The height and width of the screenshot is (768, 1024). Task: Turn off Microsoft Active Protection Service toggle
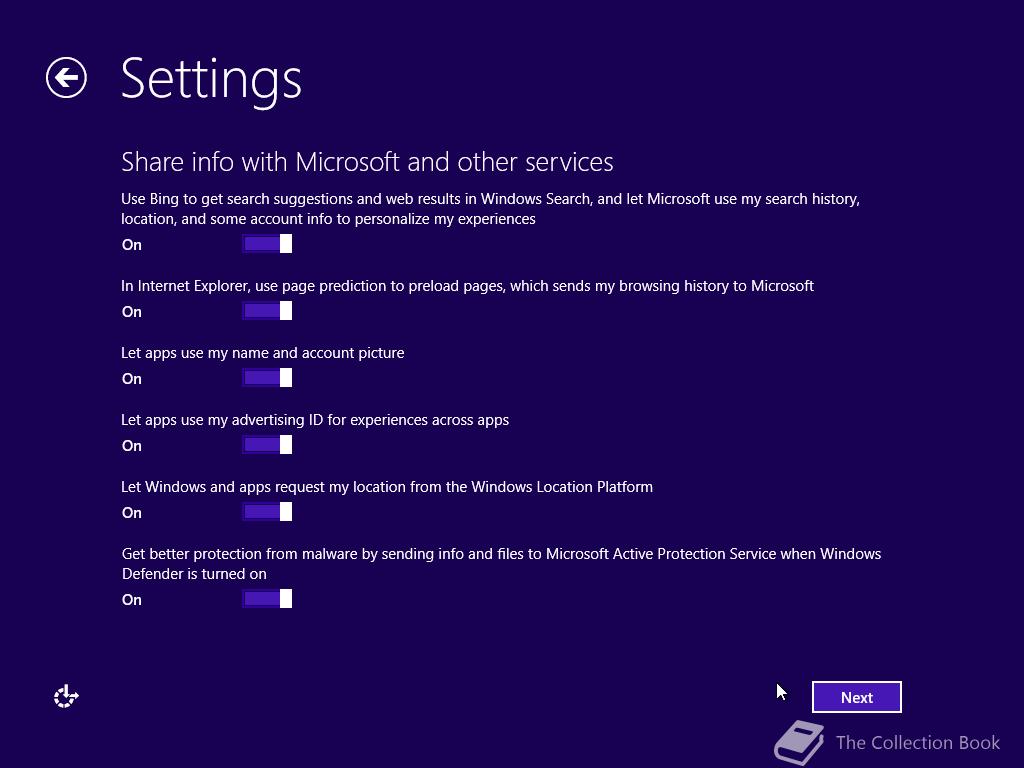coord(267,599)
